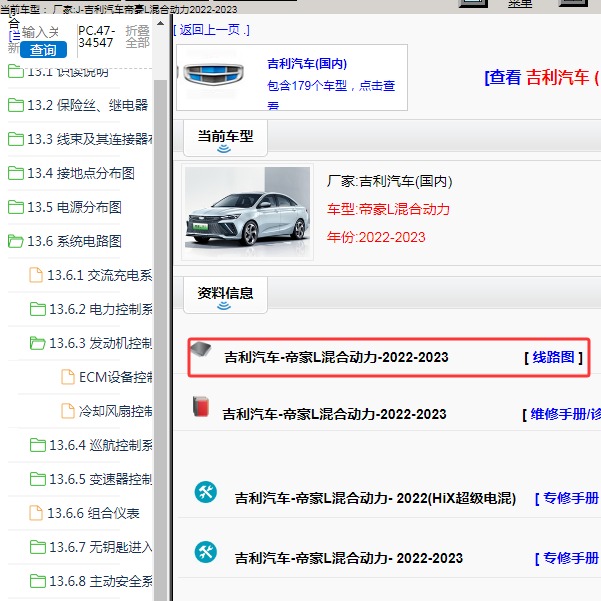Viewport: 601px width, 601px height.
Task: Click document icon of 13.6.6 组合仪表
Action: coord(36,513)
